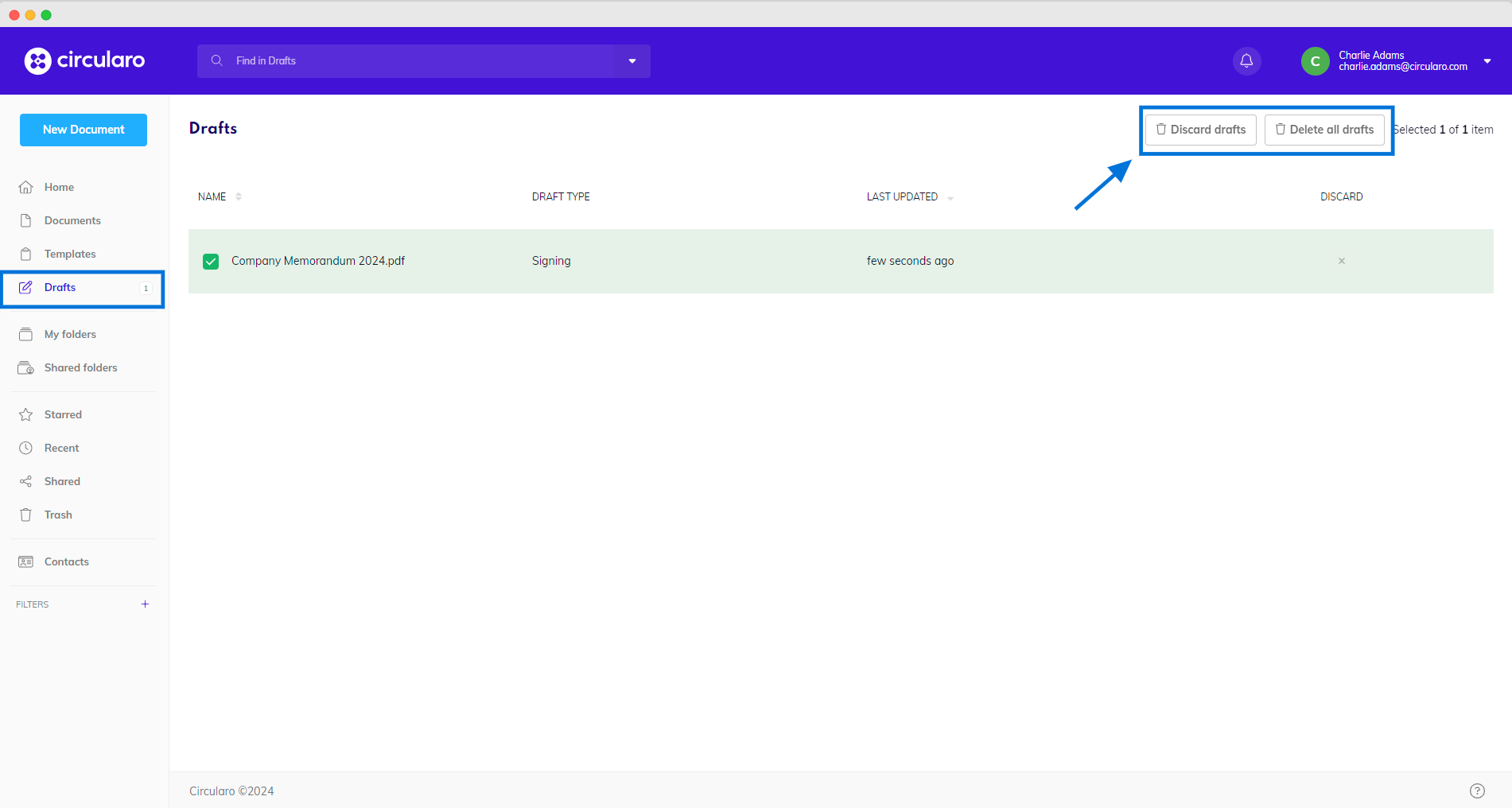Screen dimensions: 1512x808
Task: Click the Discard drafts button
Action: click(x=1200, y=130)
